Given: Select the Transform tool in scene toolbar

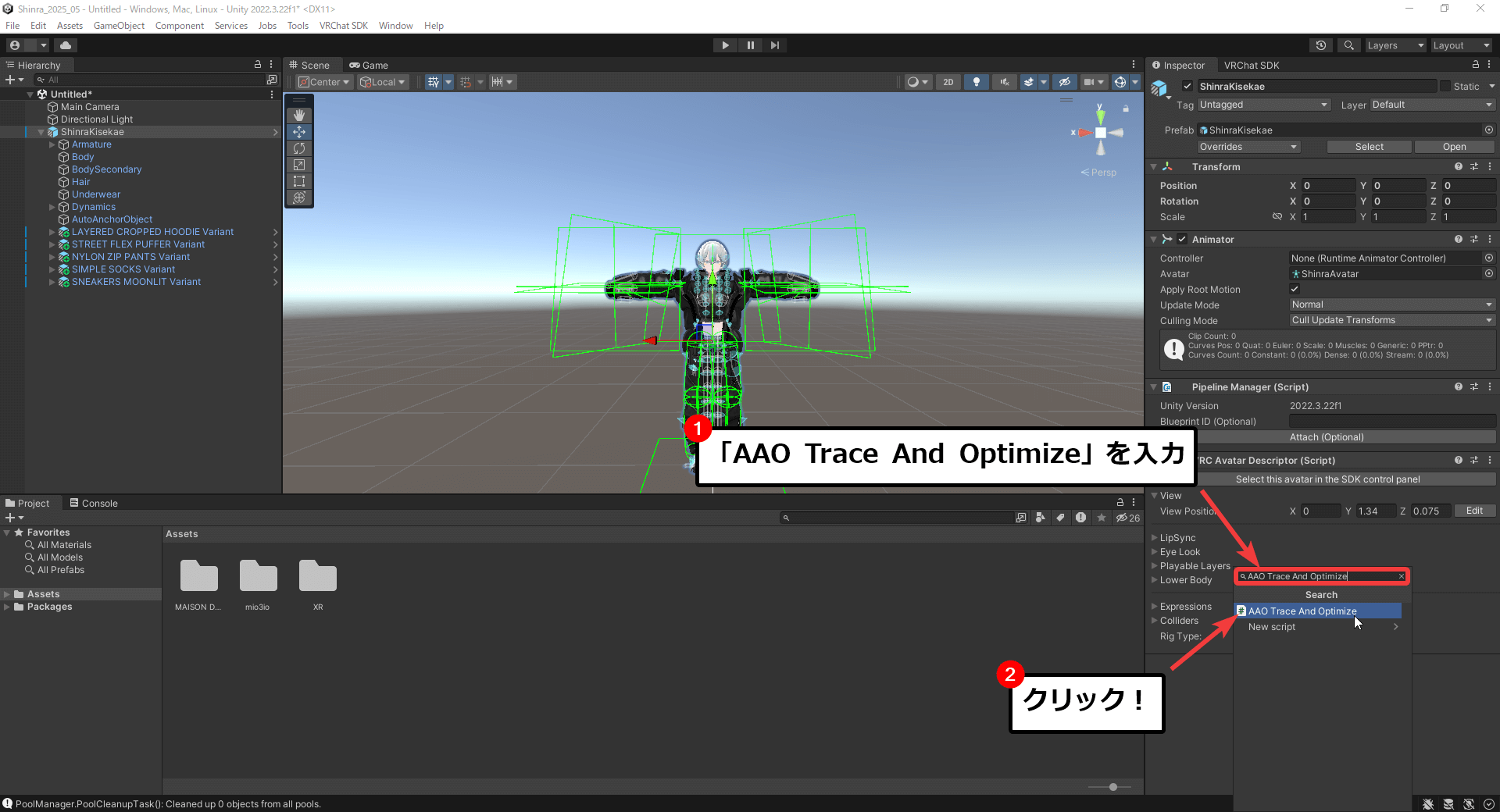Looking at the screenshot, I should pos(299,198).
